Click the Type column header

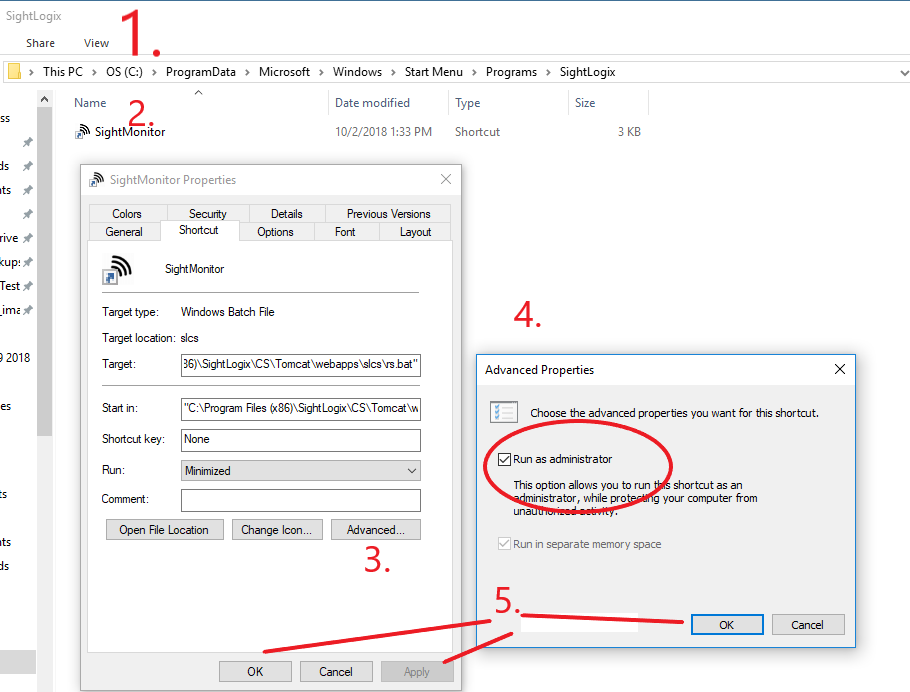coord(468,103)
